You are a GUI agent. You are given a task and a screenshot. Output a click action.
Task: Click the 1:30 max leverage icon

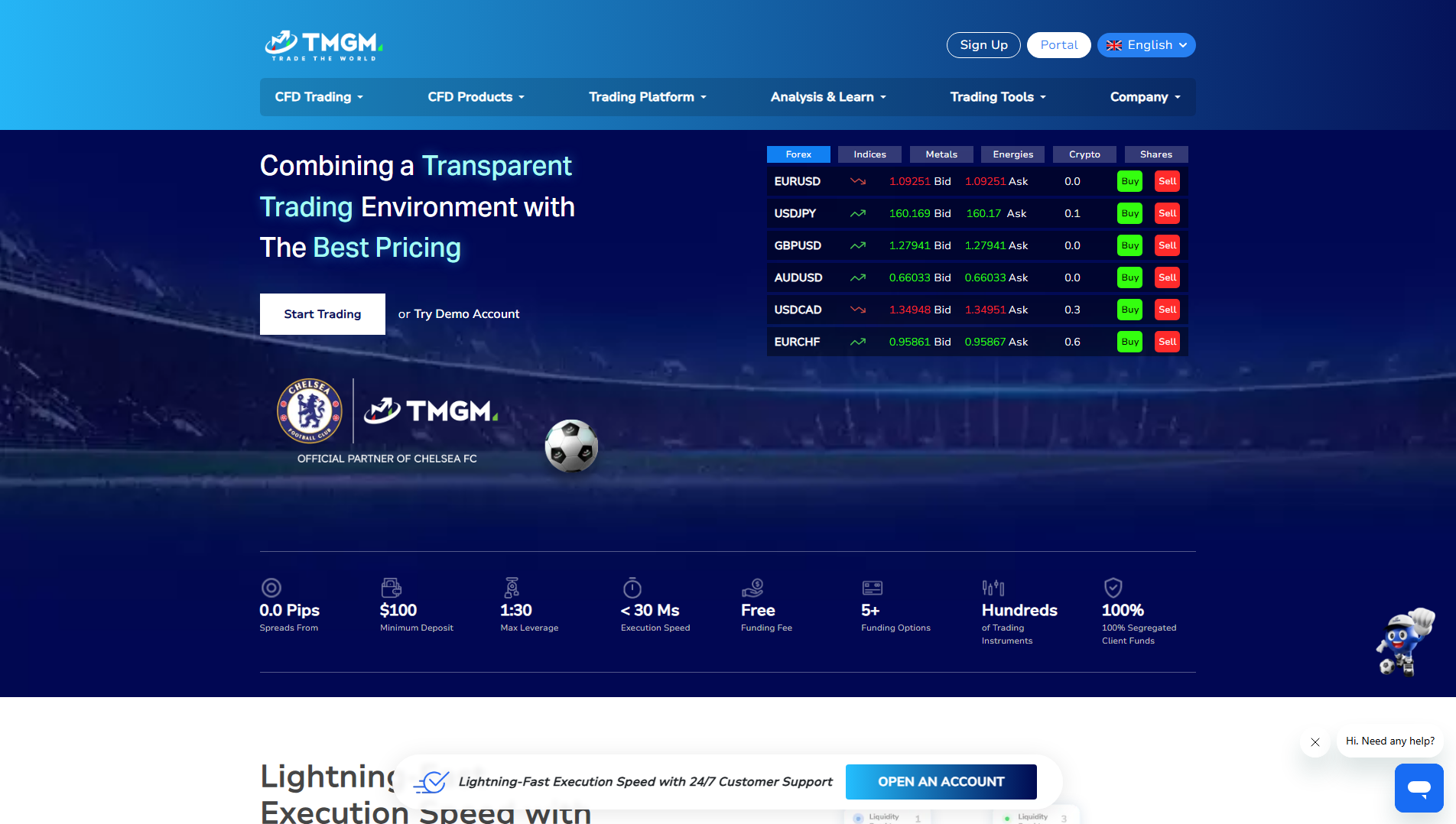pos(512,587)
